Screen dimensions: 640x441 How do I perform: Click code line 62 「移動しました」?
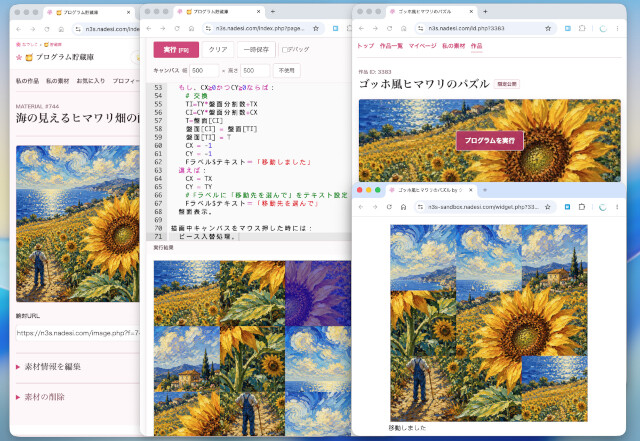tap(249, 162)
